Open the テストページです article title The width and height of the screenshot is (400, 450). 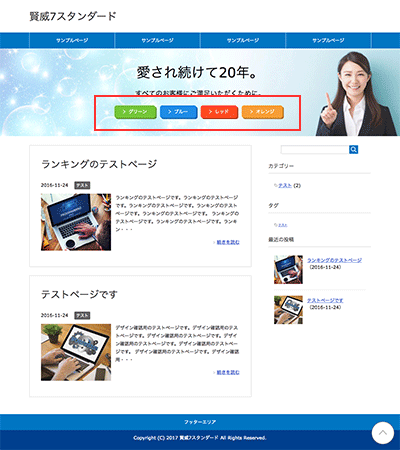pos(79,294)
